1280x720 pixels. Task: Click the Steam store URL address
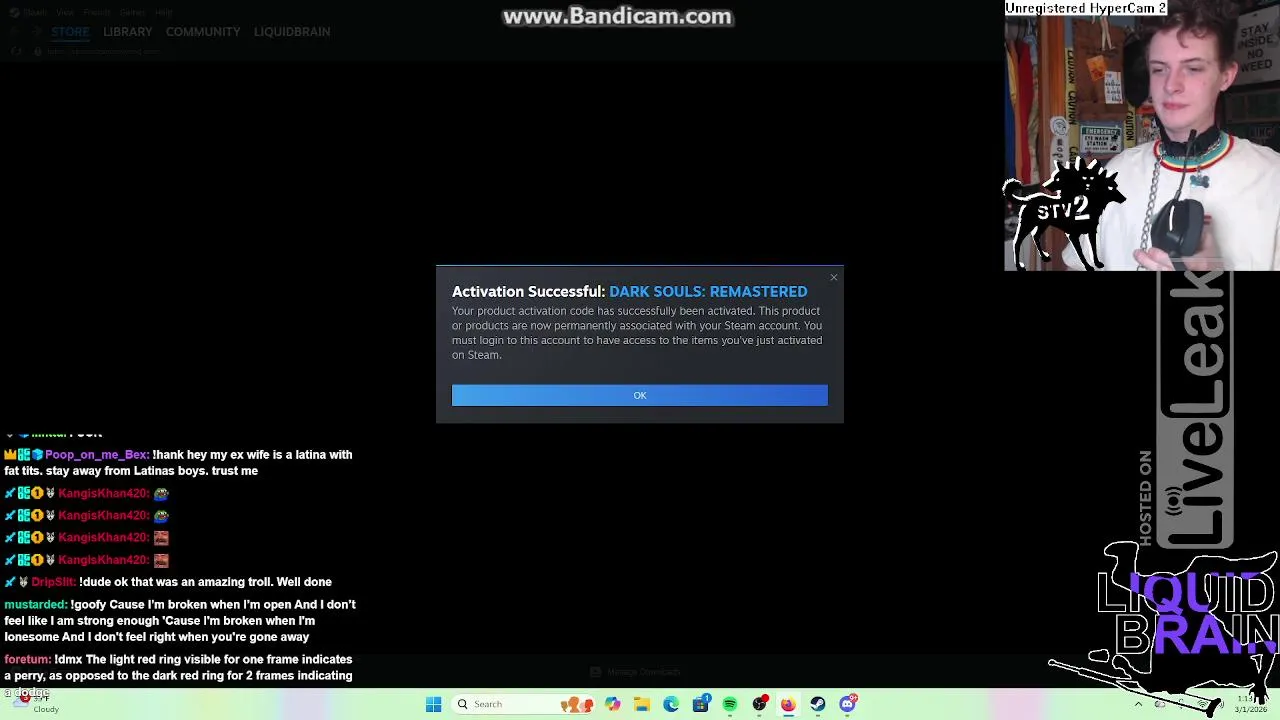pyautogui.click(x=103, y=51)
